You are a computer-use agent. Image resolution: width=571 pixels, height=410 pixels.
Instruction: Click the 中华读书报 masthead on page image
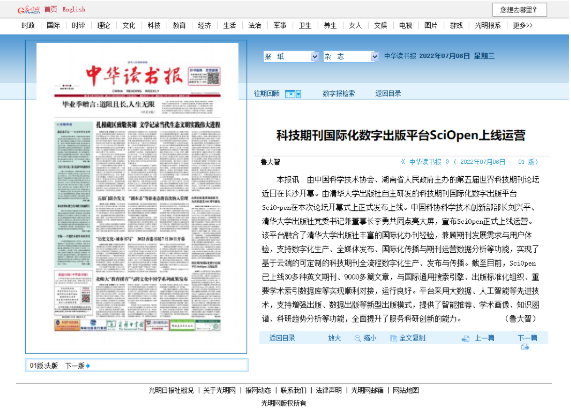134,76
